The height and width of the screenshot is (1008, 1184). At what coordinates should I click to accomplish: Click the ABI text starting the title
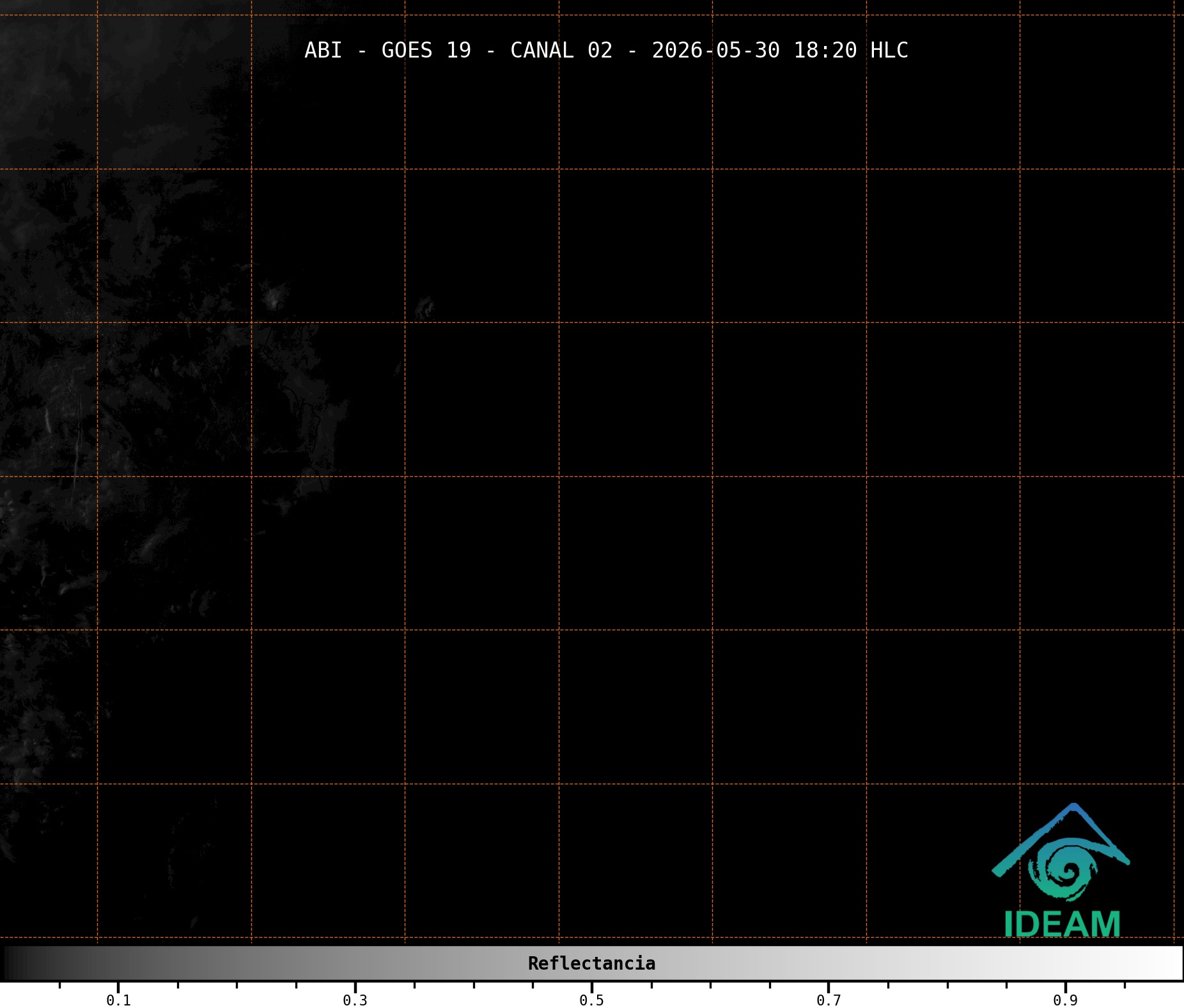(323, 50)
